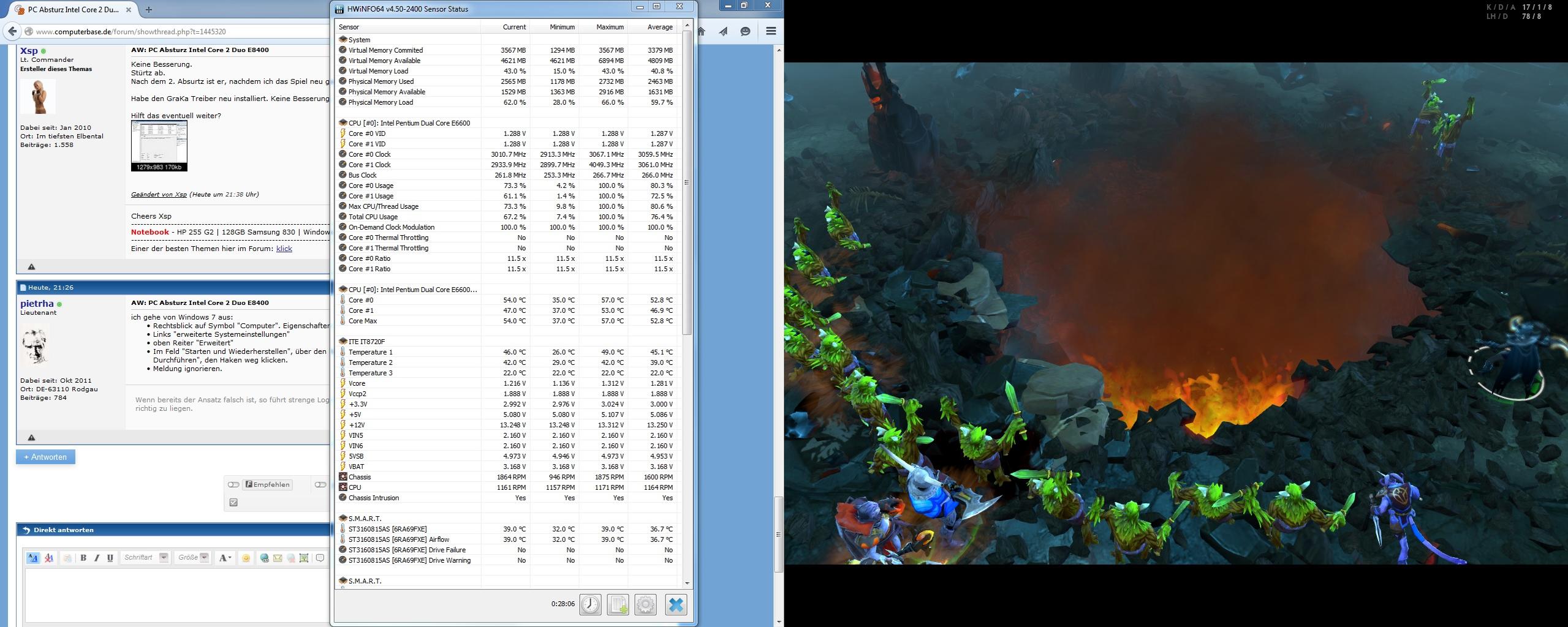The image size is (1568, 627).
Task: Report pietrha's post via warning triangle
Action: [x=32, y=437]
